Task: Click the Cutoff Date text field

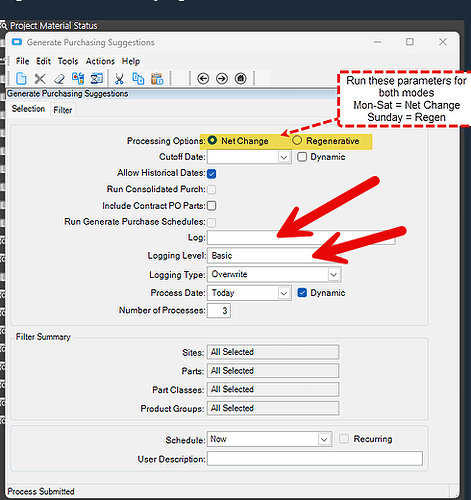Action: point(243,157)
